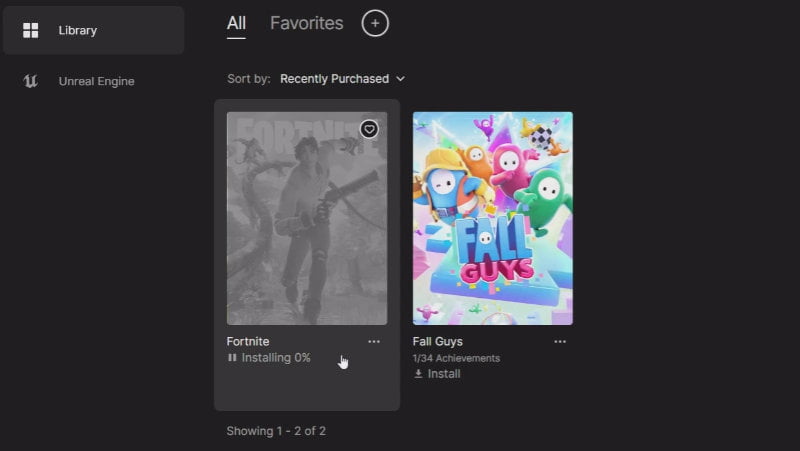Screen dimensions: 800x451
Task: Switch to the Favorites tab
Action: (x=307, y=23)
